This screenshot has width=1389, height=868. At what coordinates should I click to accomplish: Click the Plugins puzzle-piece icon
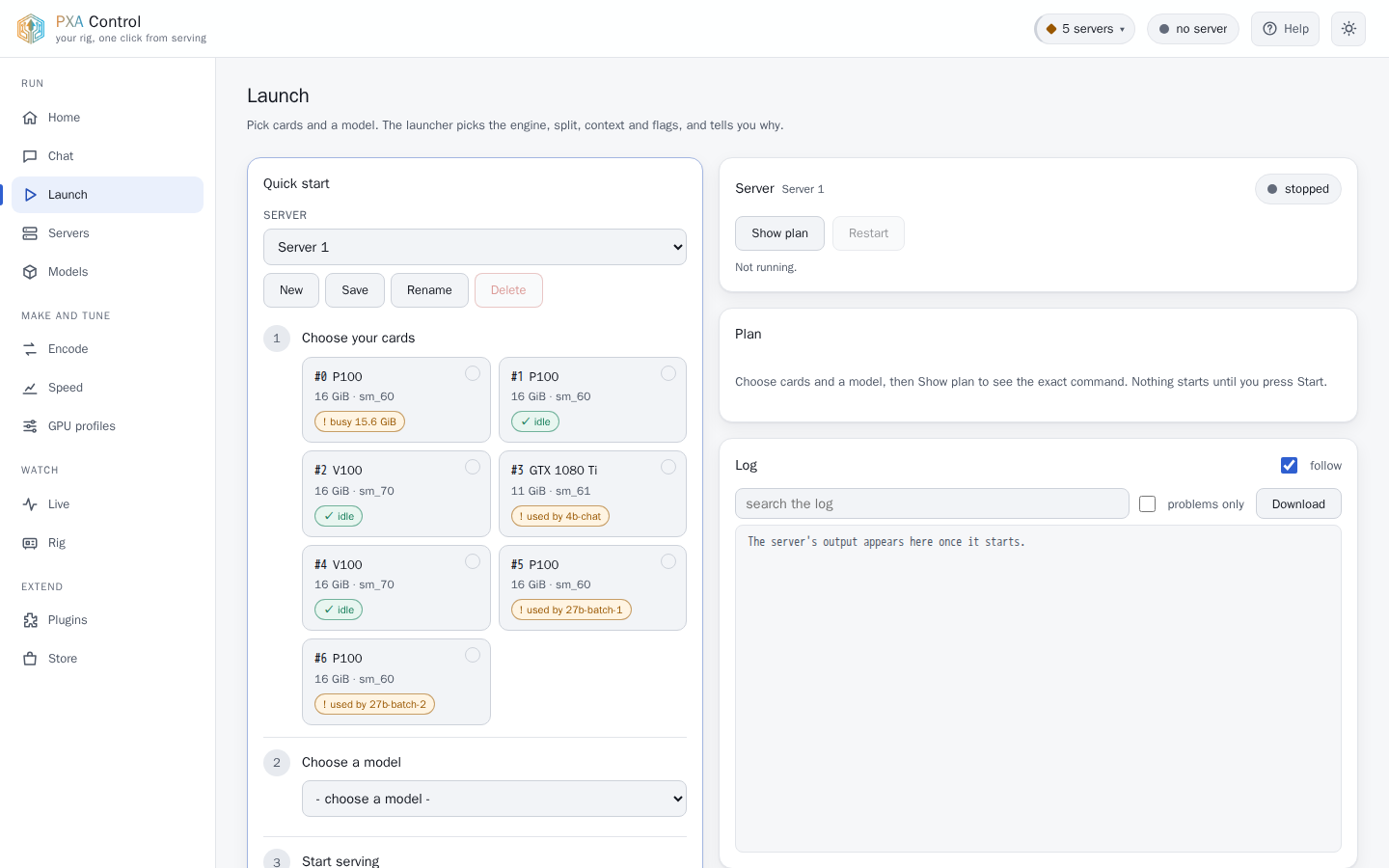tap(30, 620)
